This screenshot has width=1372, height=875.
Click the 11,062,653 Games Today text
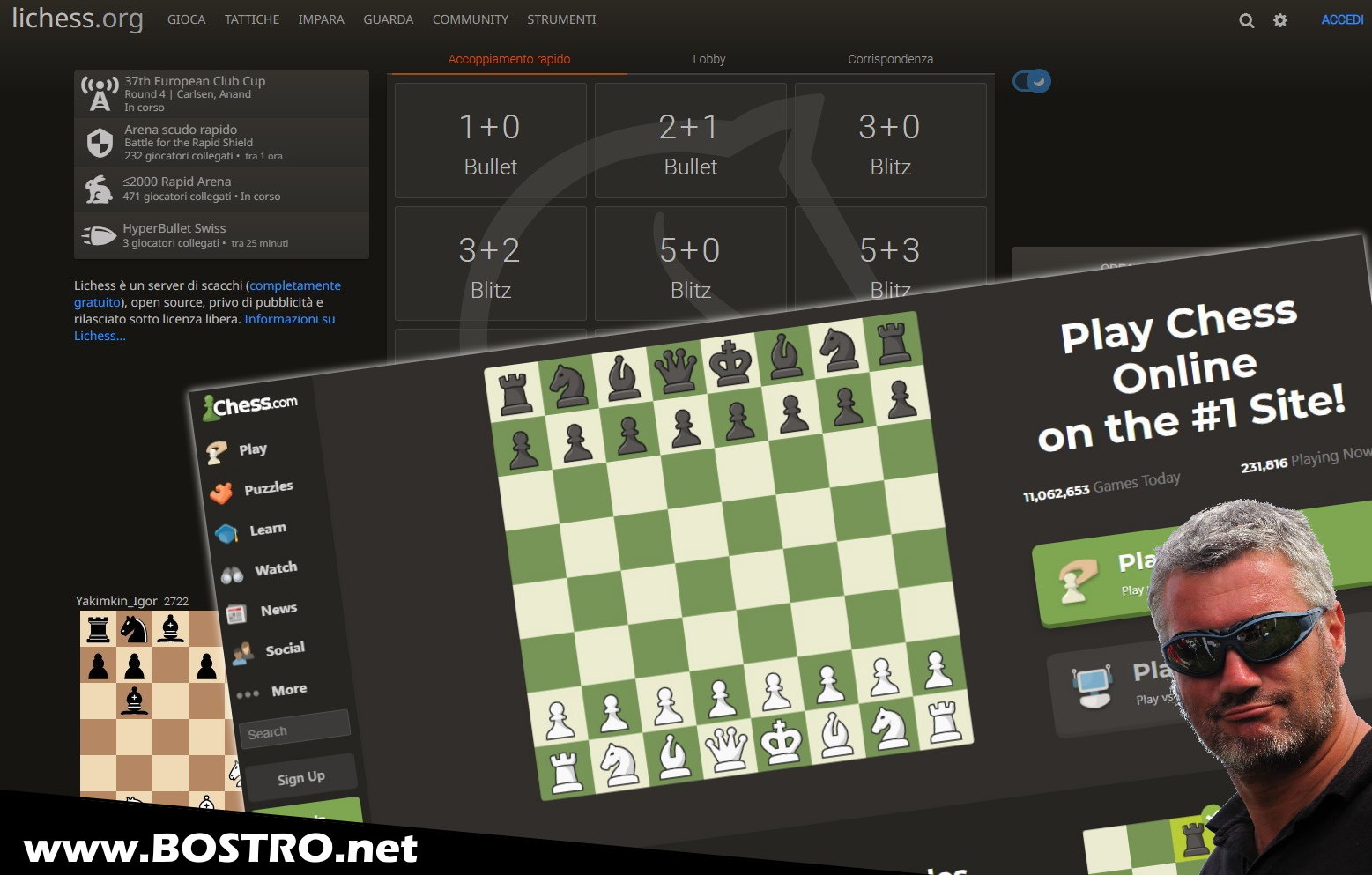click(x=1101, y=486)
